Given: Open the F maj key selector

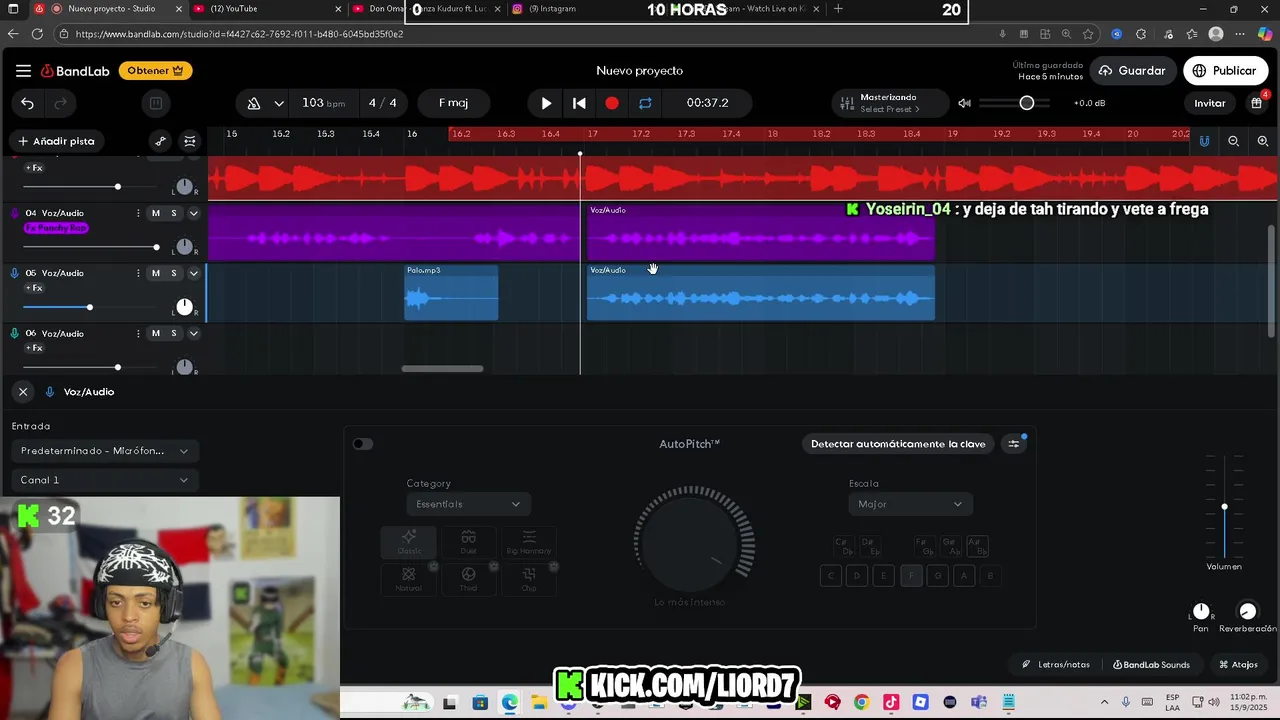Looking at the screenshot, I should point(453,103).
